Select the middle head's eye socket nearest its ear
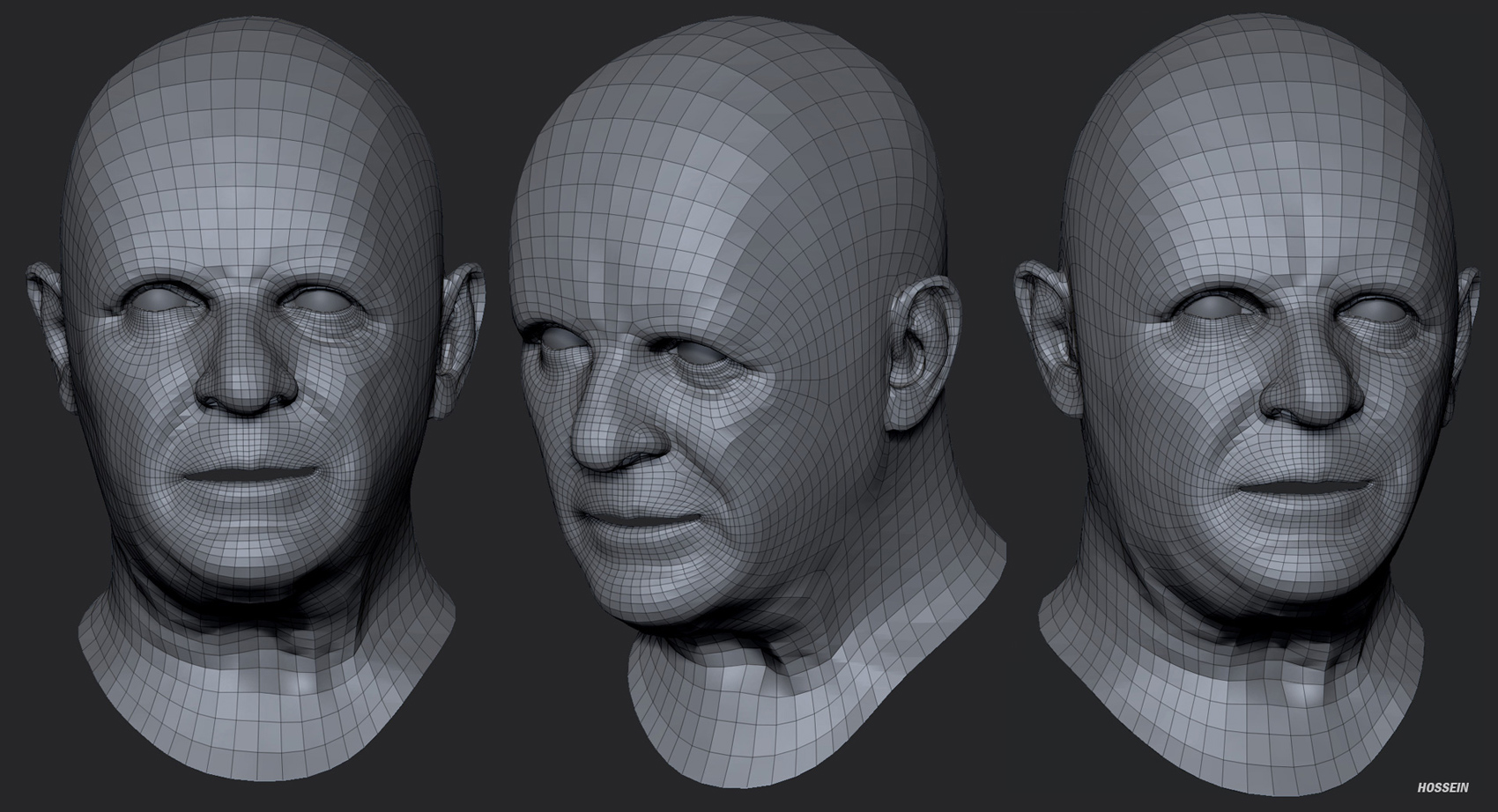Image resolution: width=1498 pixels, height=812 pixels. coord(696,350)
